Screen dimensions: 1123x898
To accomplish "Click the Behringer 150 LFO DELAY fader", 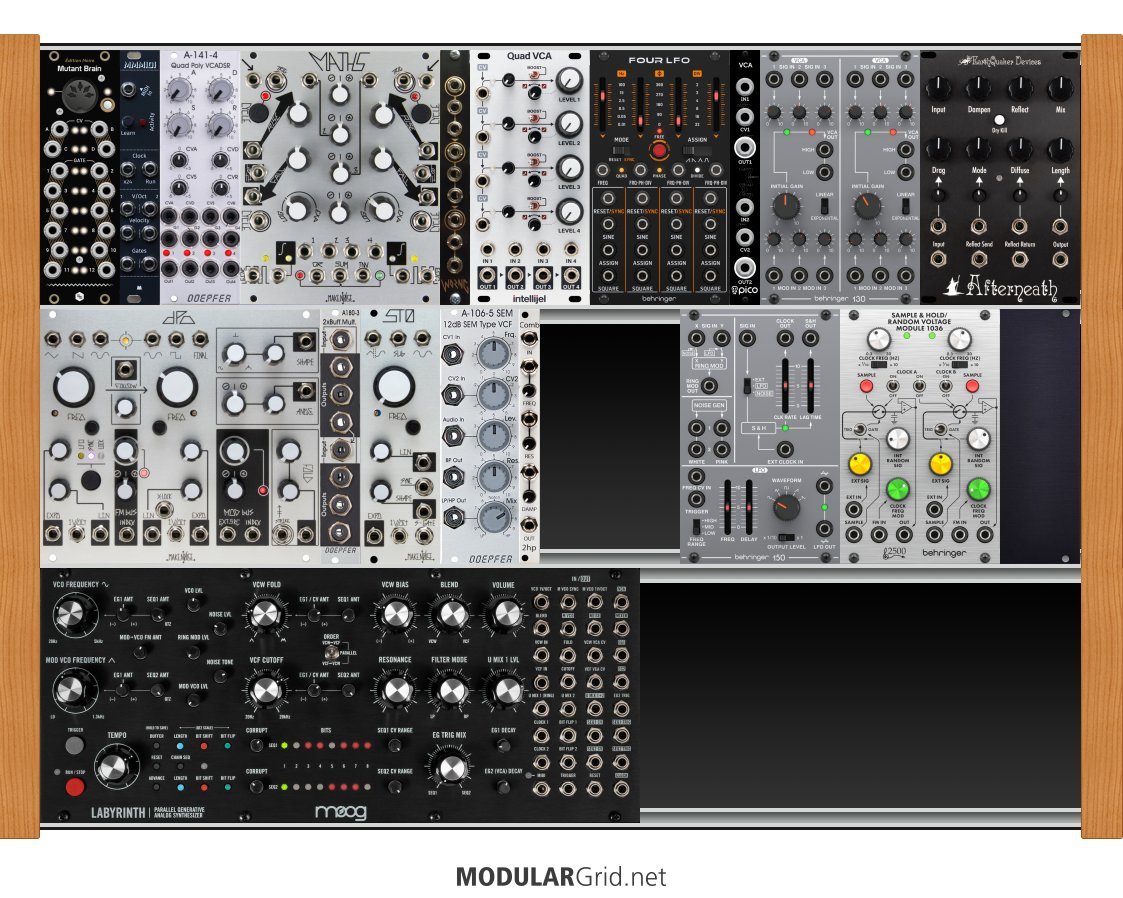I will pos(748,507).
